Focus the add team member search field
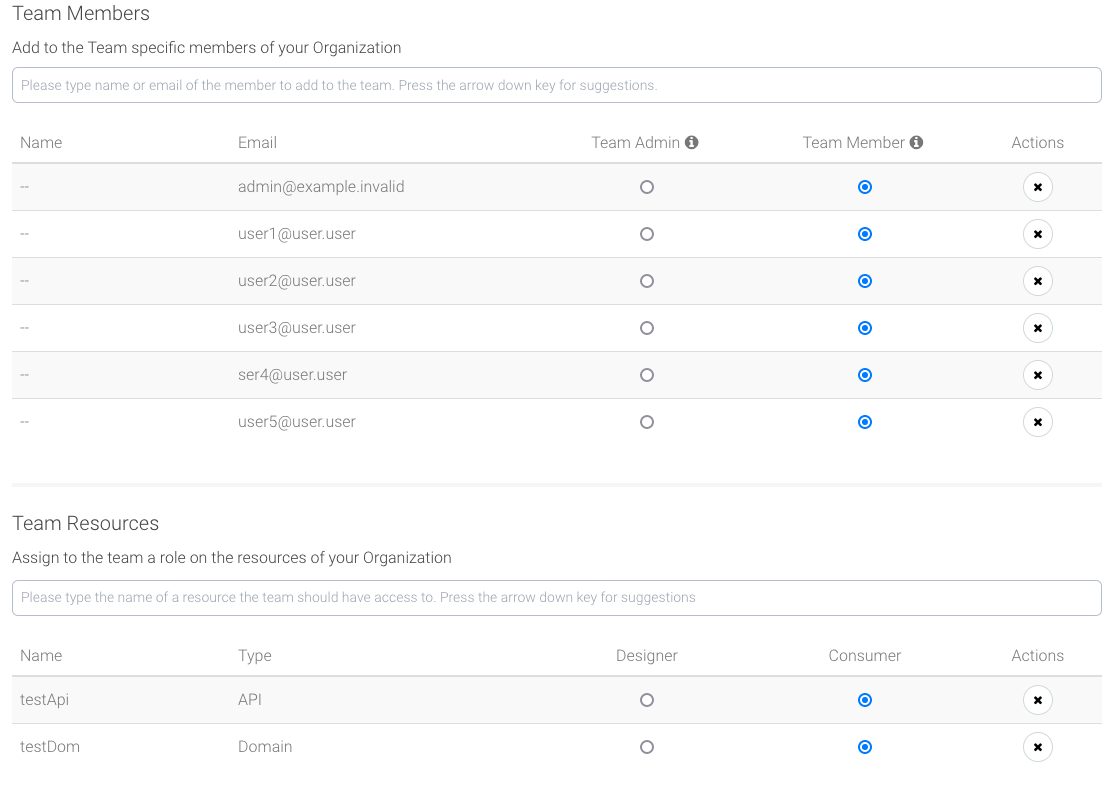This screenshot has height=807, width=1114. pos(556,85)
